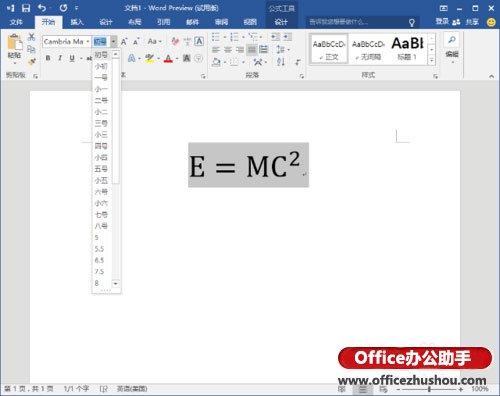500x396 pixels.
Task: Click the font size list scrollbar down arrow
Action: (x=116, y=284)
